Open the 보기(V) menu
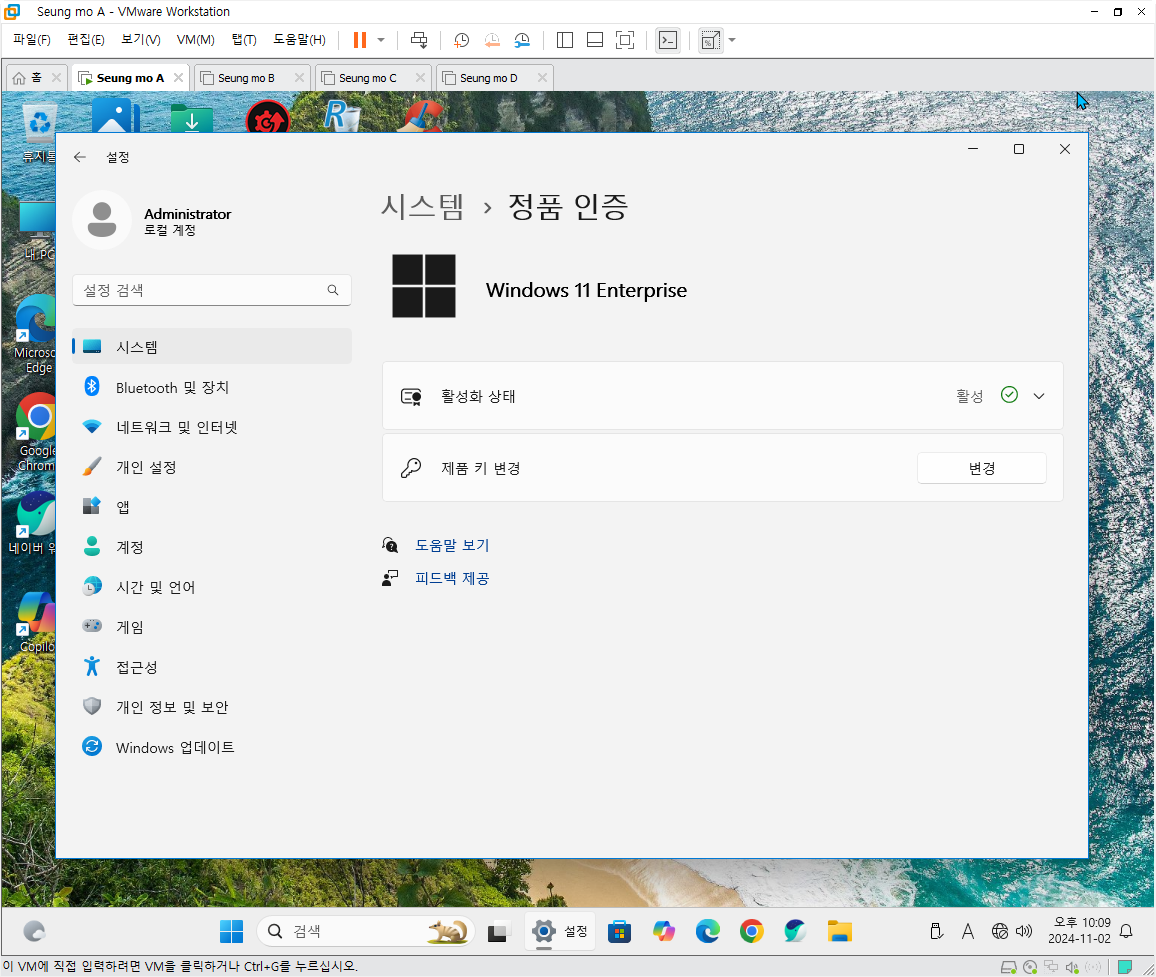 coord(141,40)
